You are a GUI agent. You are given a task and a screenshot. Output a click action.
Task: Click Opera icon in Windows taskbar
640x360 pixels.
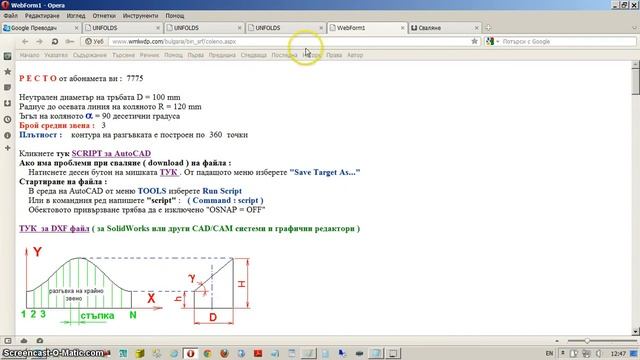[x=190, y=353]
